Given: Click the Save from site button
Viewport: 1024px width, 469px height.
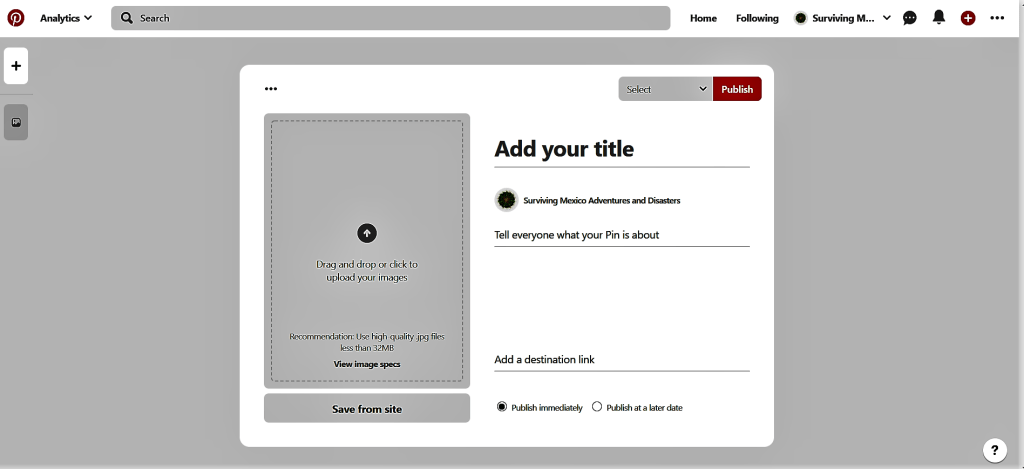Looking at the screenshot, I should click(x=367, y=408).
